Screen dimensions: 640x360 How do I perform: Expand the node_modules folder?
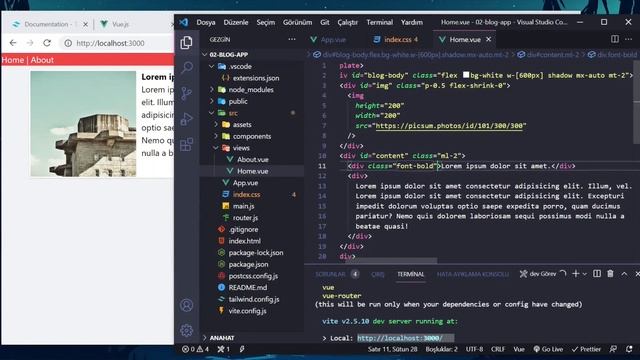pyautogui.click(x=211, y=89)
